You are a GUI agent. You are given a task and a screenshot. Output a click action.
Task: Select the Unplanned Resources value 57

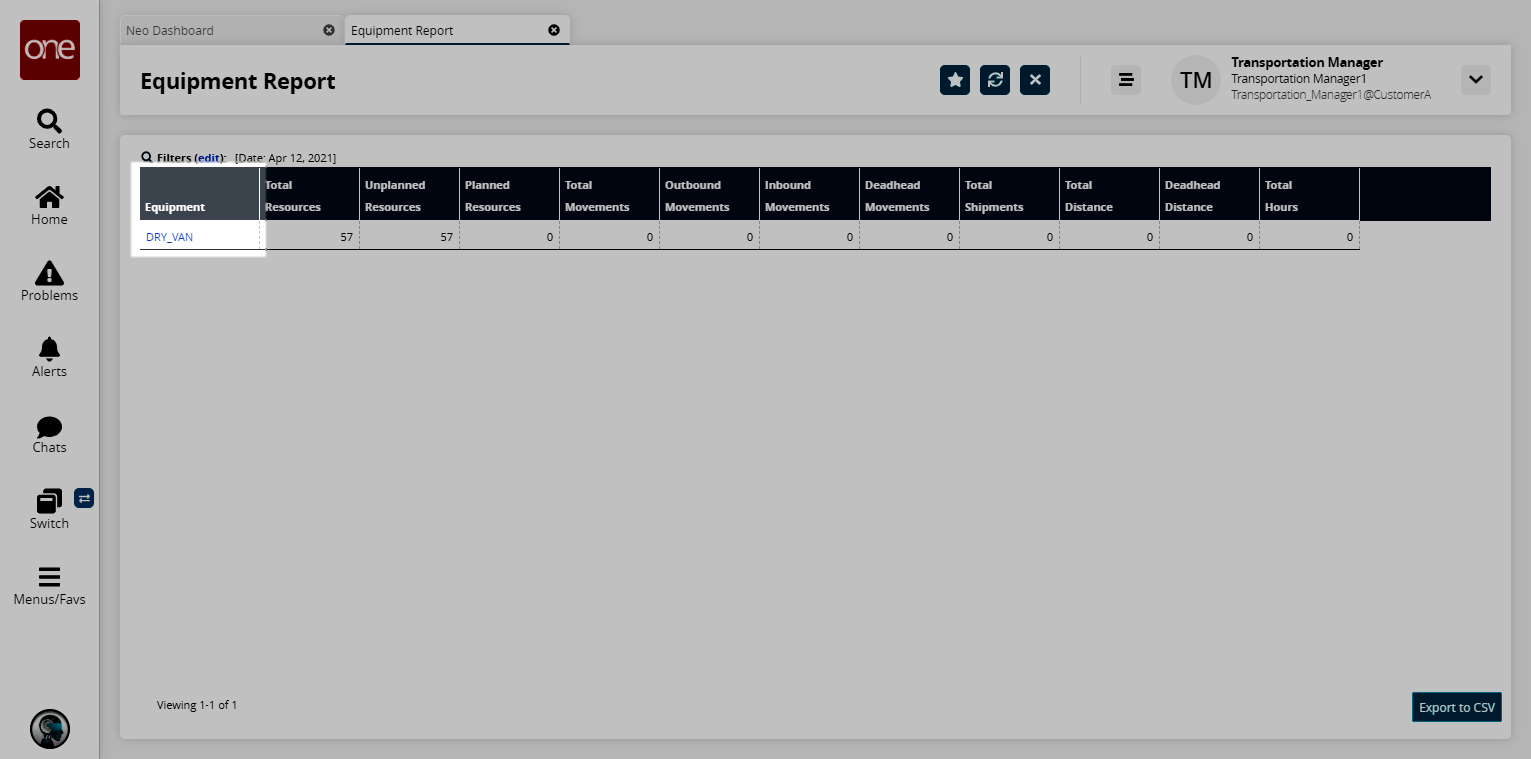(446, 237)
